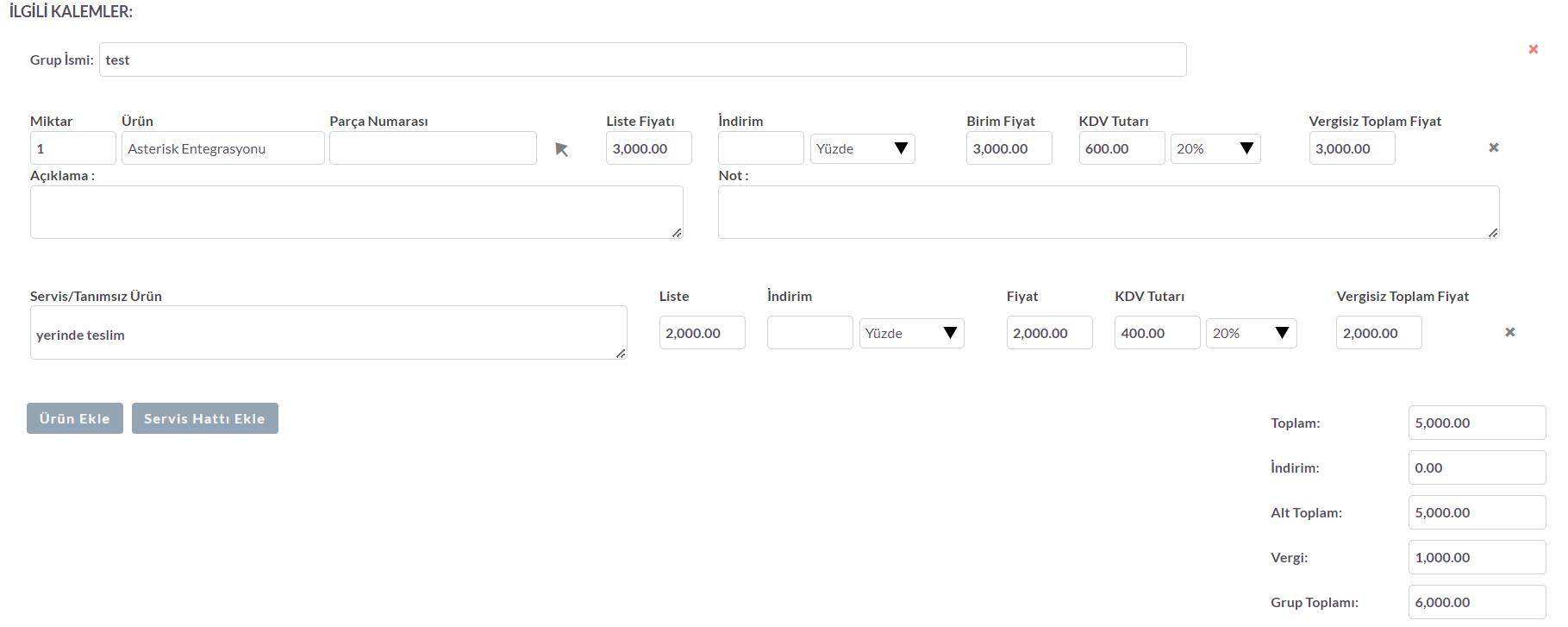1568x627 pixels.
Task: Click the Not textarea
Action: (x=1109, y=212)
